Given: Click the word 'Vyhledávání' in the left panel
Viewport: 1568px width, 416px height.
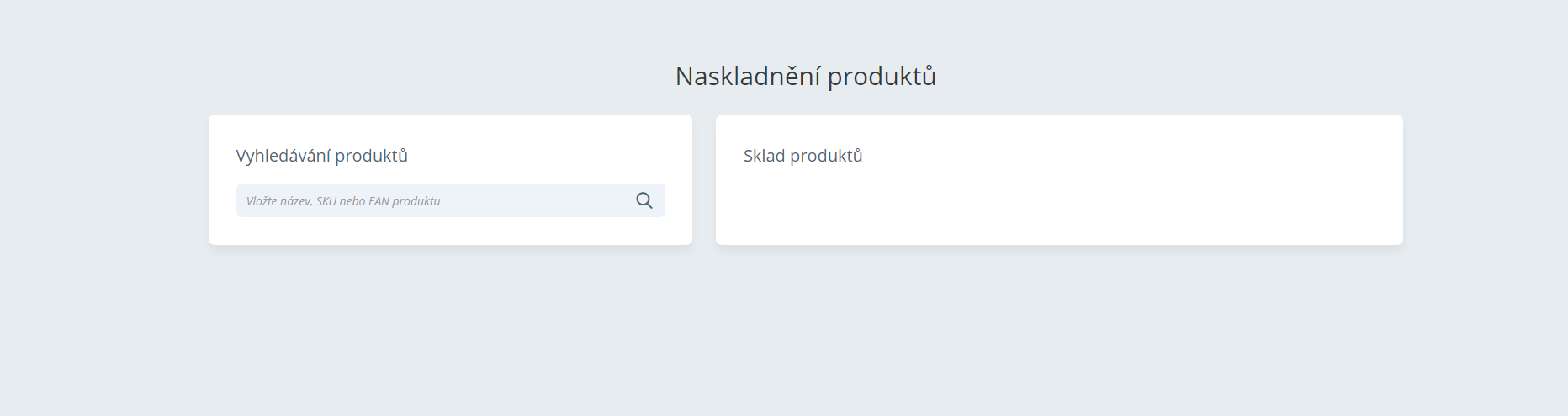Looking at the screenshot, I should click(283, 156).
